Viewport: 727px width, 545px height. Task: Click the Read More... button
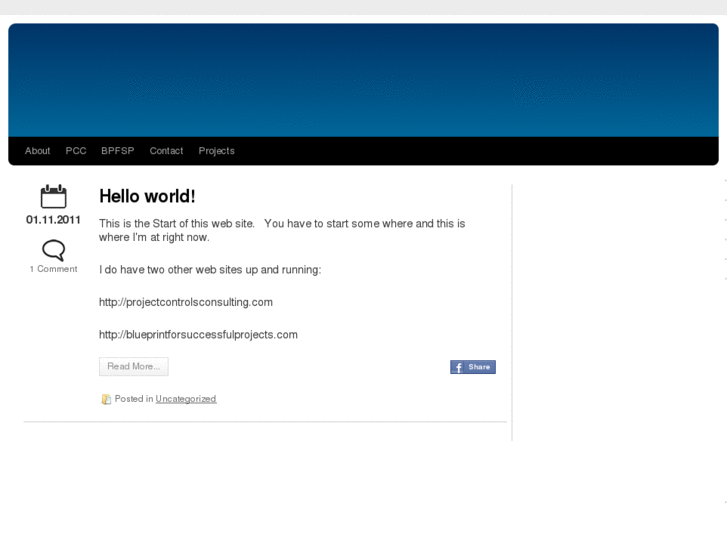pos(134,366)
